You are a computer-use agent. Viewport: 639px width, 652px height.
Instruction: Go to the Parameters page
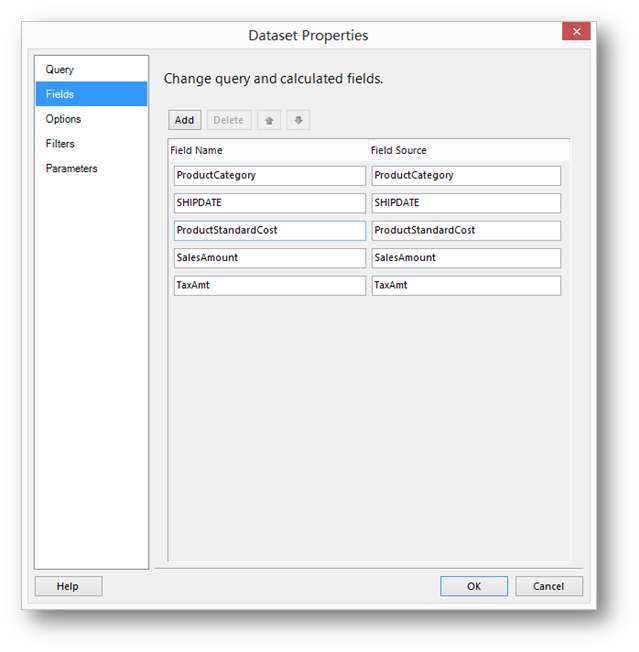[x=91, y=168]
